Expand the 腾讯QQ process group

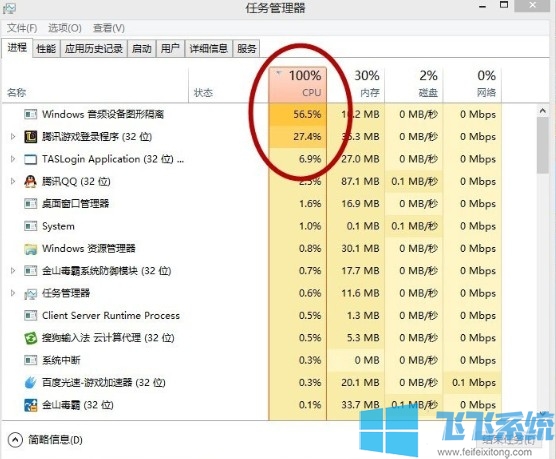click(13, 181)
